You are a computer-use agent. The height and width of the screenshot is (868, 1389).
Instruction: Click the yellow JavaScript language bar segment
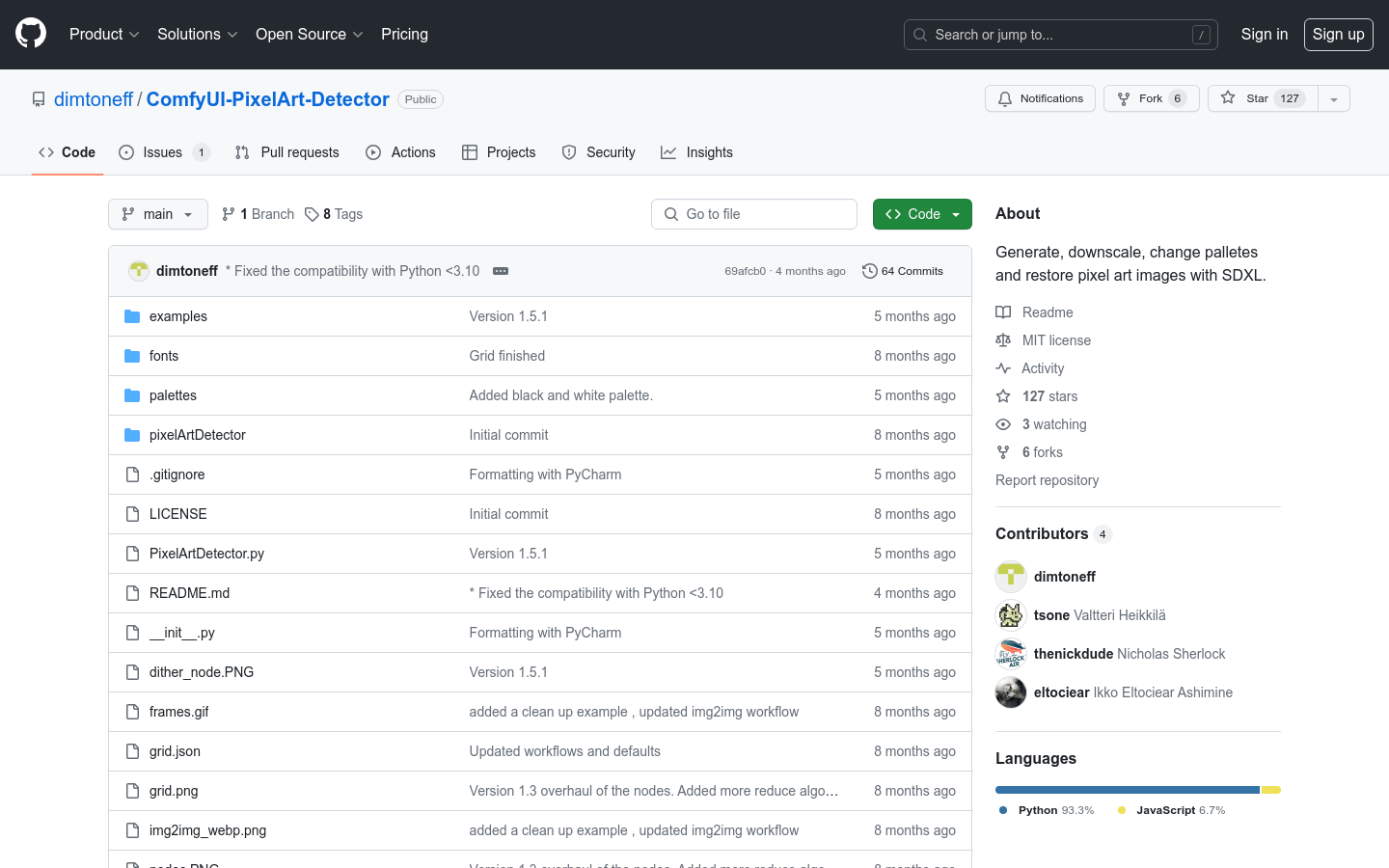click(1271, 790)
